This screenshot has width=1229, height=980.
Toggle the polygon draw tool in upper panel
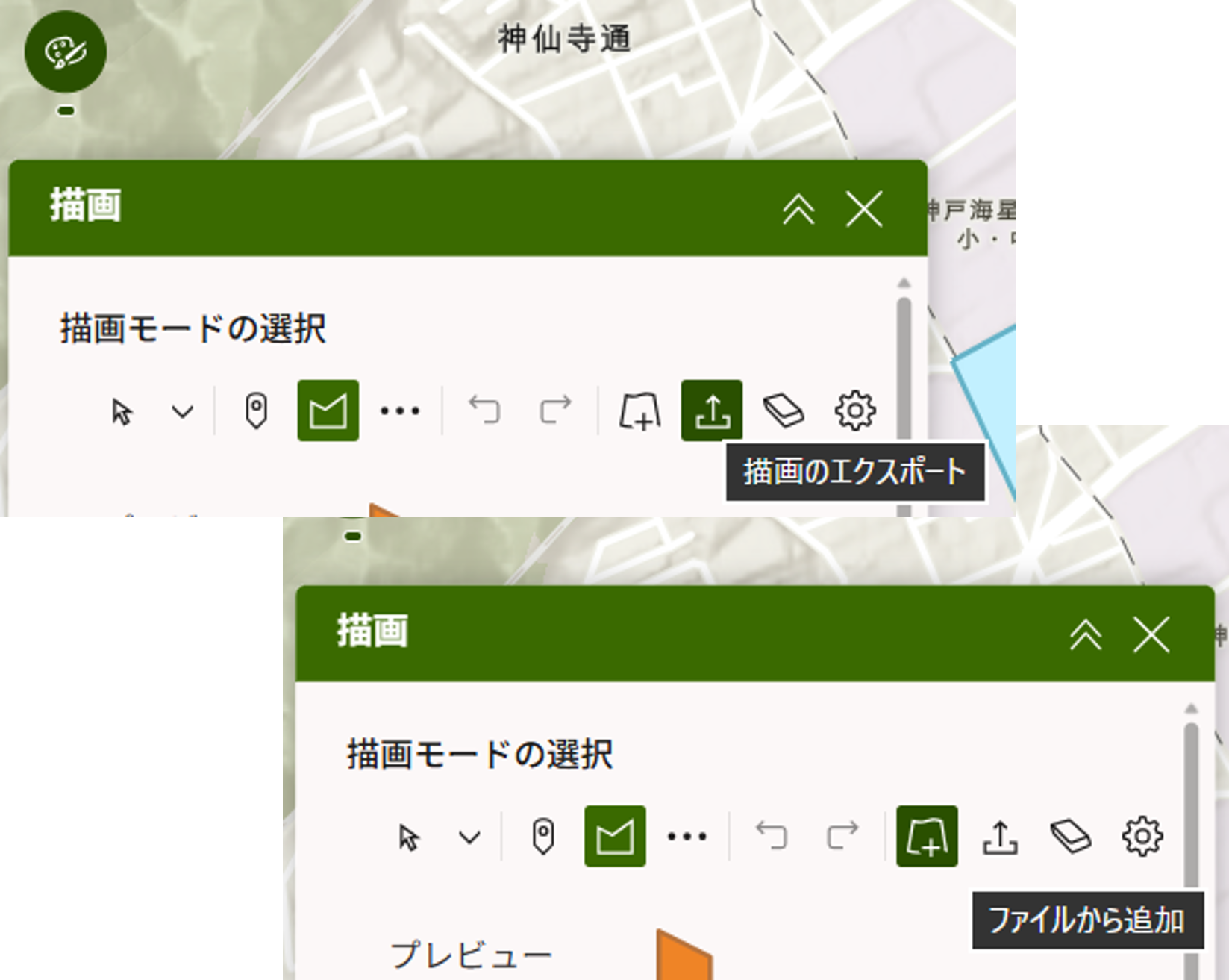pos(328,411)
